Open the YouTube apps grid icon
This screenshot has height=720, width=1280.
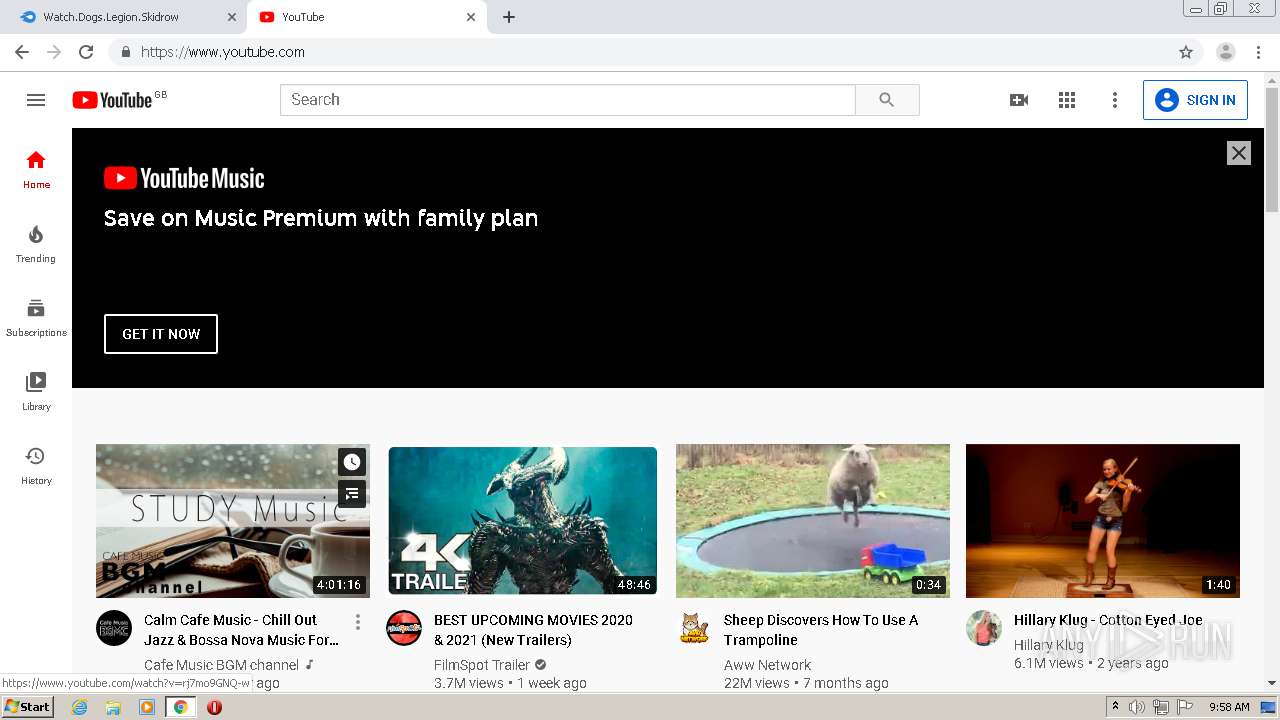[1067, 100]
